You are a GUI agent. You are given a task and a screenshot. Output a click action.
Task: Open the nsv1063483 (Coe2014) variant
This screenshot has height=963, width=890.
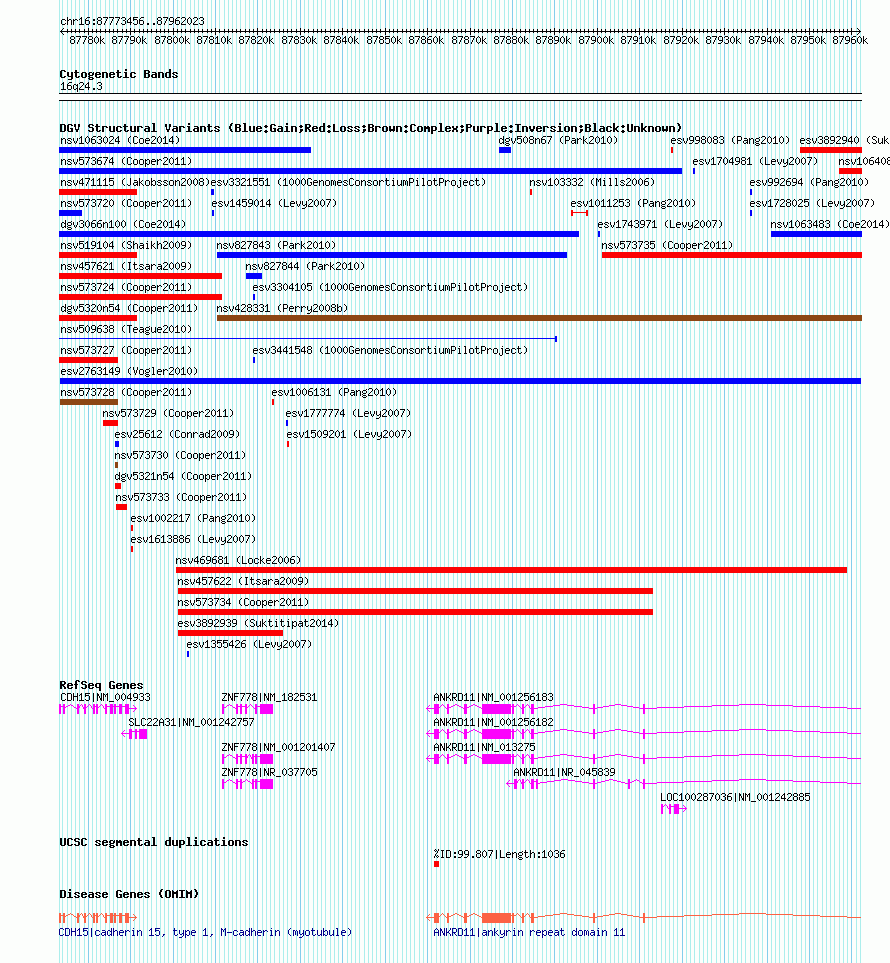pyautogui.click(x=830, y=224)
